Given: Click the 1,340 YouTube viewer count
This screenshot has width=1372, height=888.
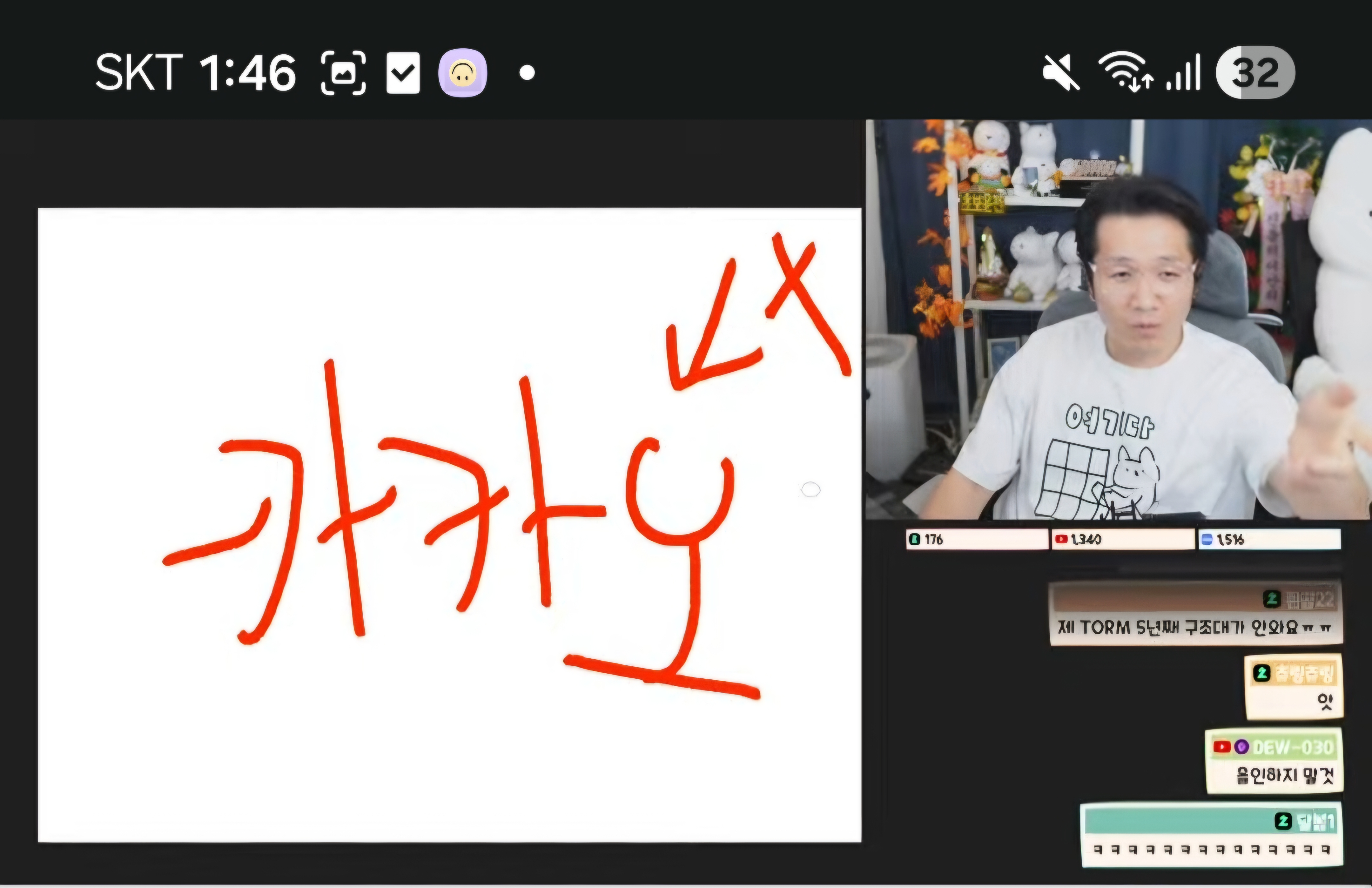Looking at the screenshot, I should point(1086,539).
